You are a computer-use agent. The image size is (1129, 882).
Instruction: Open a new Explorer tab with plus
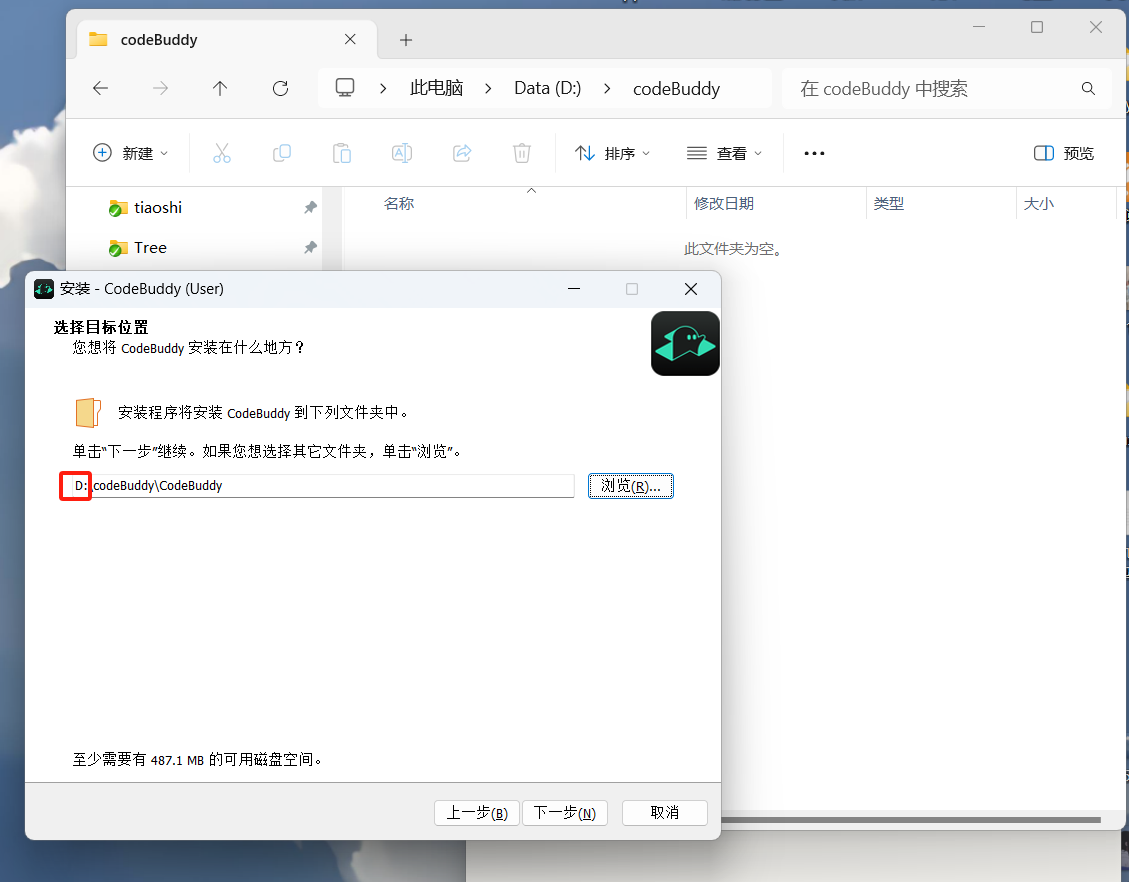(406, 40)
